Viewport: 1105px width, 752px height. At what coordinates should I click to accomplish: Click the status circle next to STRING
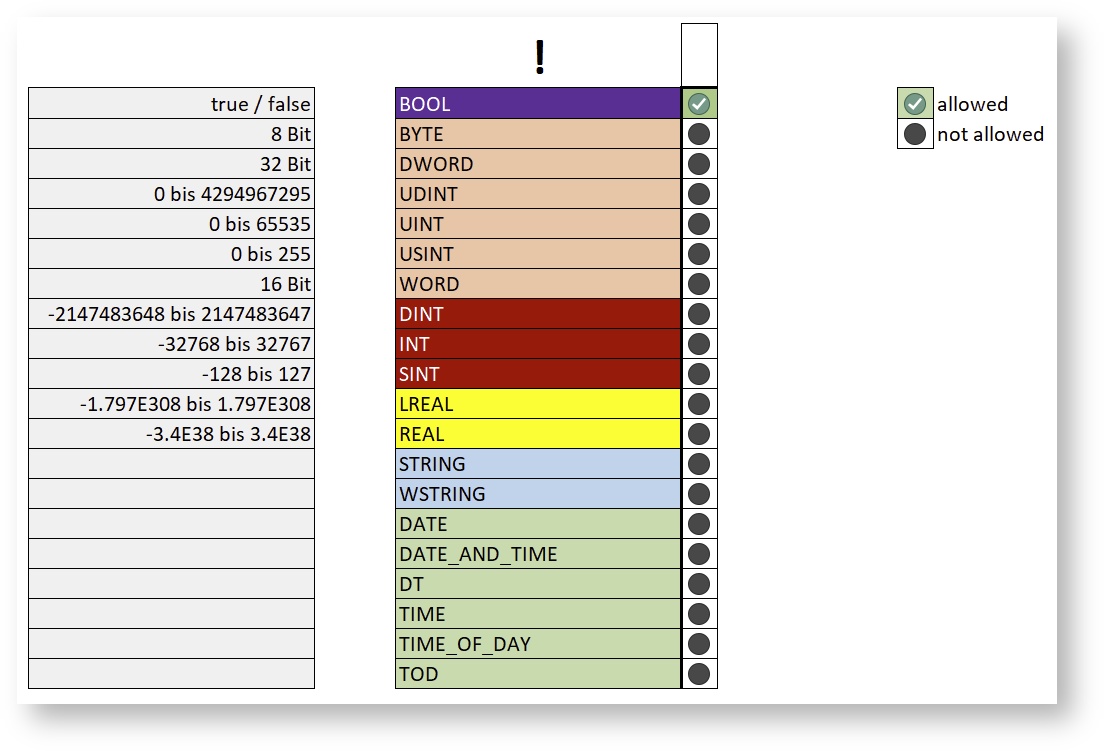(x=699, y=464)
